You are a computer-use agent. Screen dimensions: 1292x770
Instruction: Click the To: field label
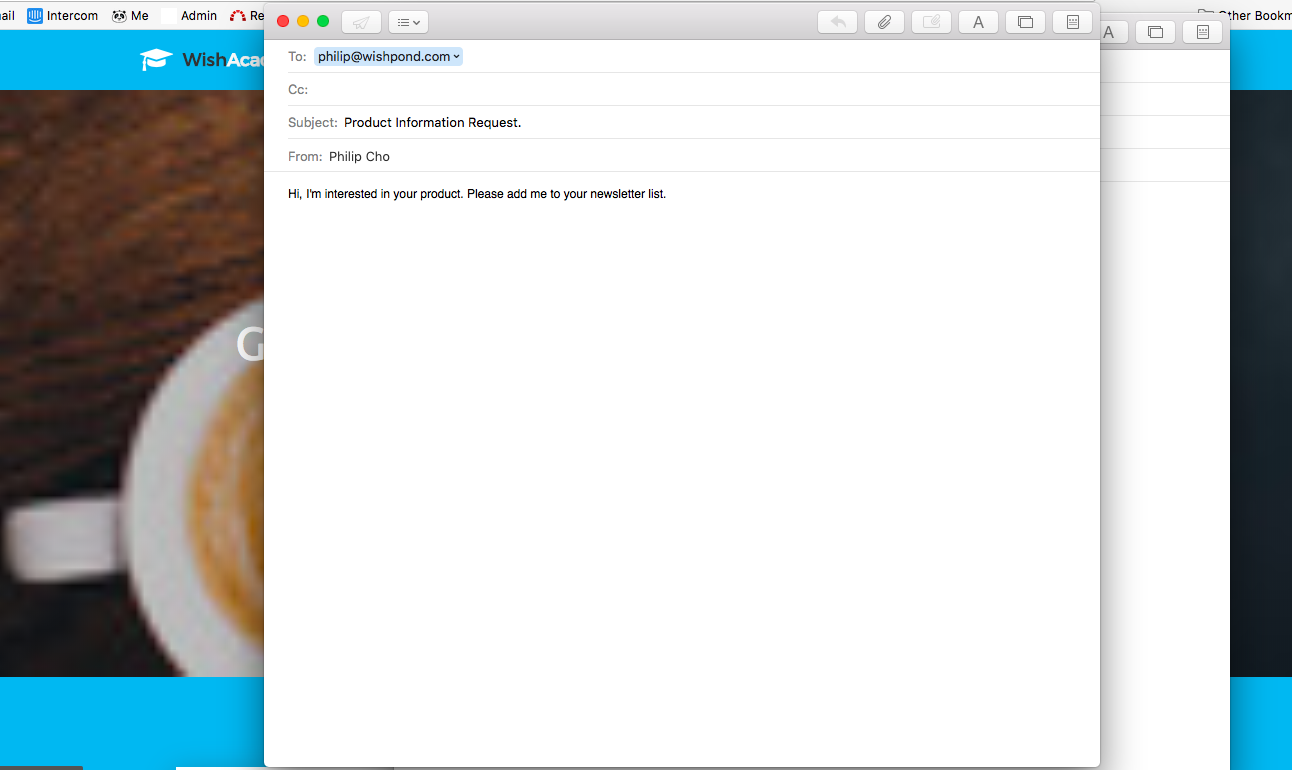click(x=297, y=57)
